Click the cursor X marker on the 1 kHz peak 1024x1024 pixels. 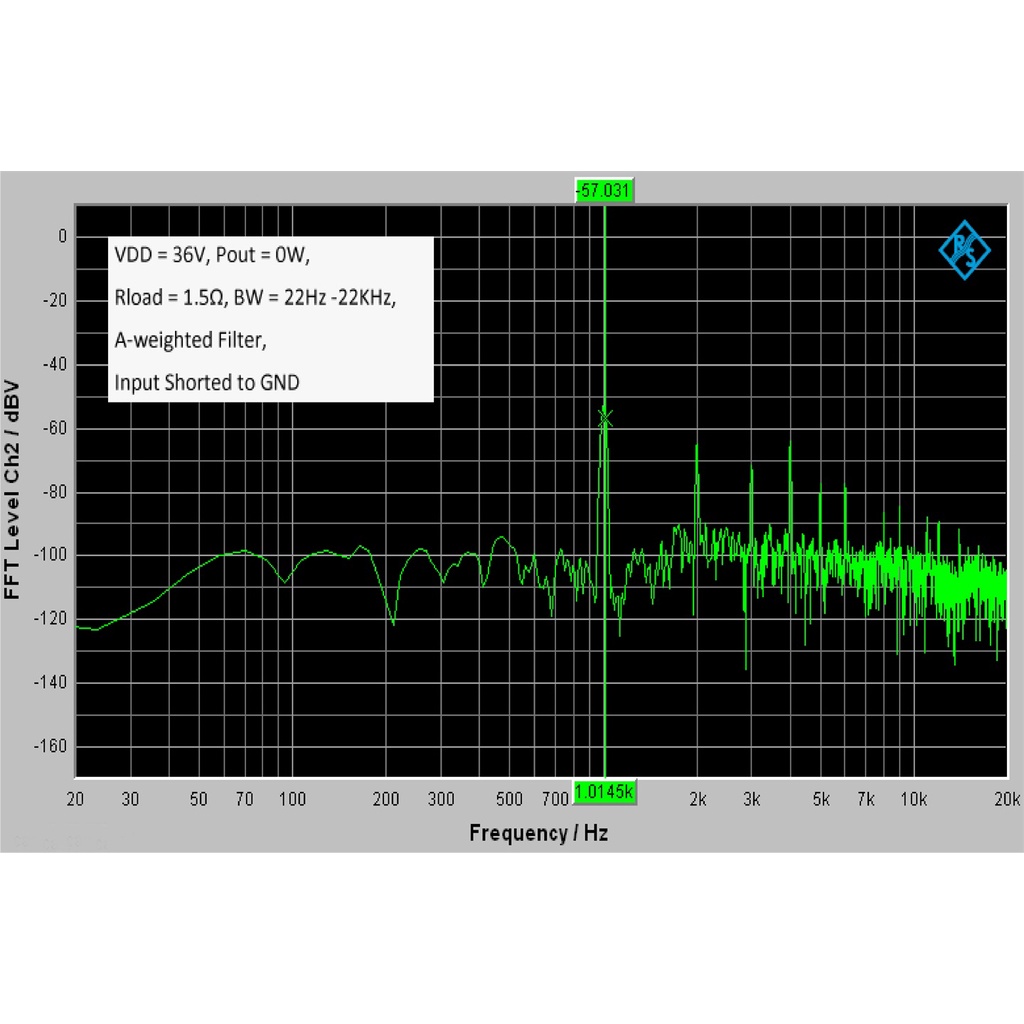(605, 417)
